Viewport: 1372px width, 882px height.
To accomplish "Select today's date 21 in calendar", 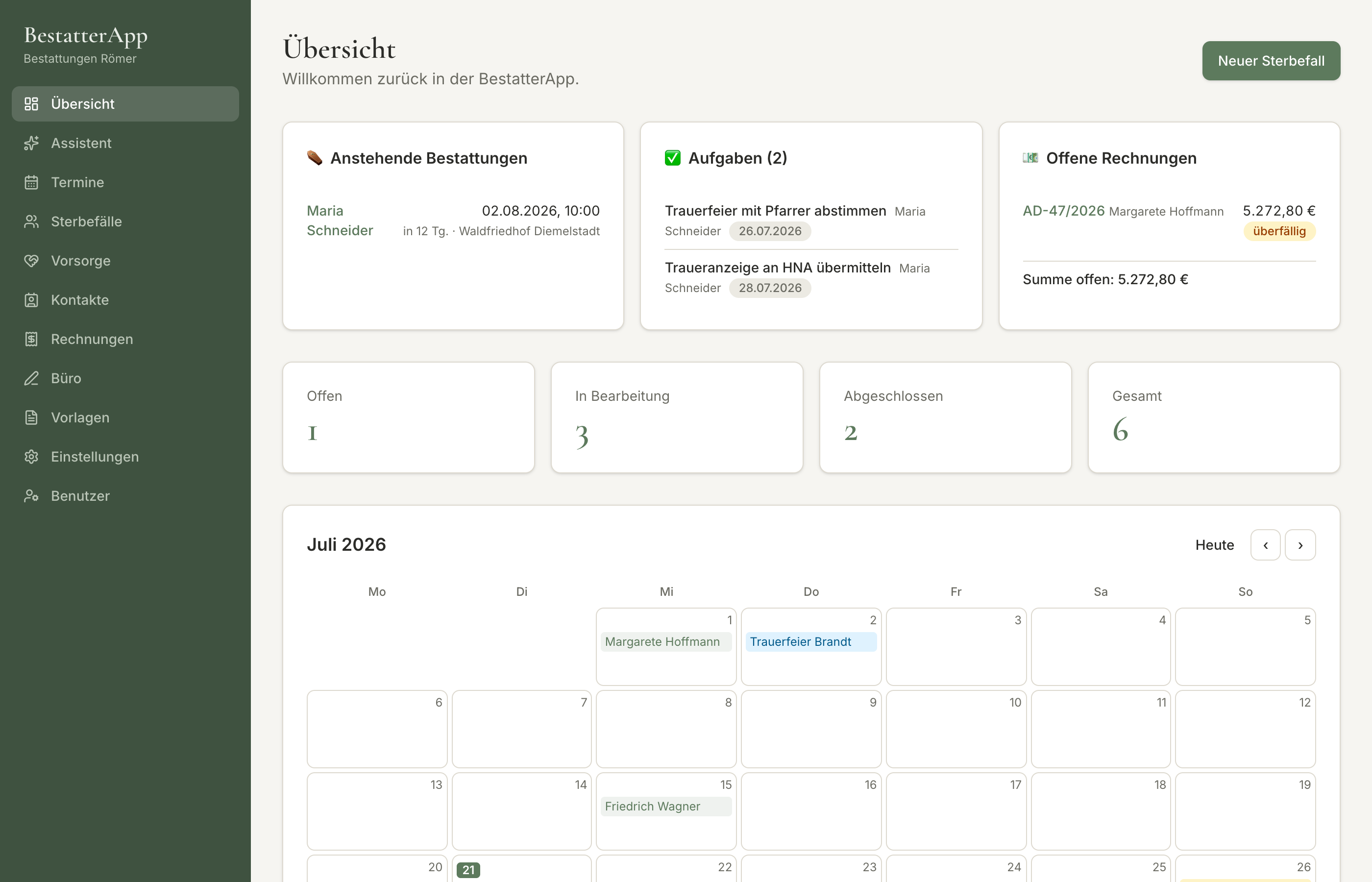I will coord(468,870).
